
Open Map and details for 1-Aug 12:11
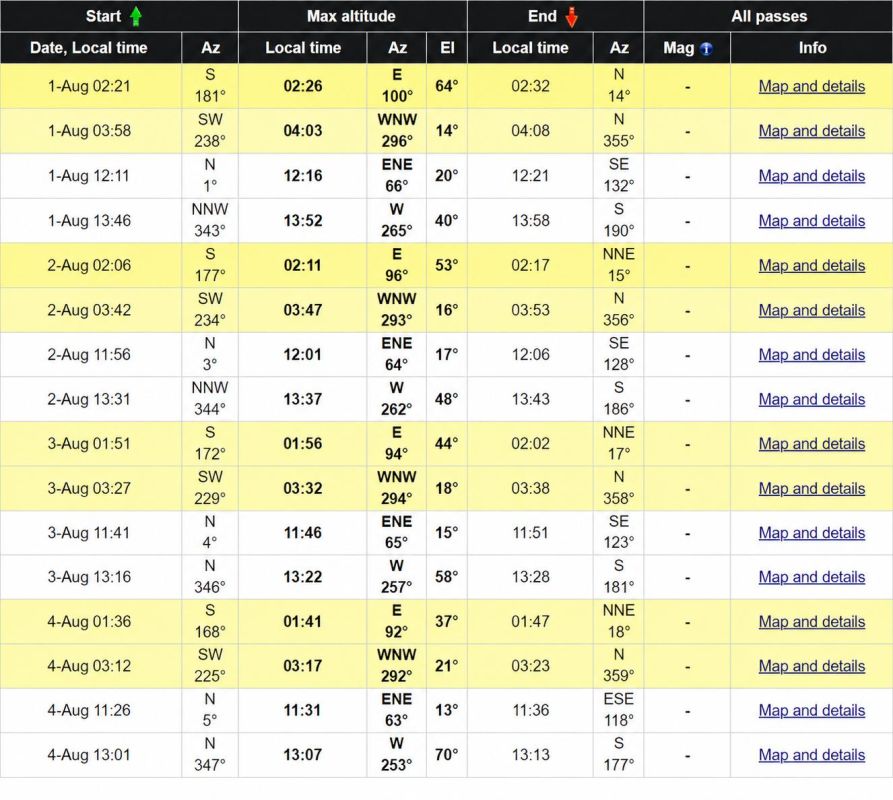(x=812, y=175)
